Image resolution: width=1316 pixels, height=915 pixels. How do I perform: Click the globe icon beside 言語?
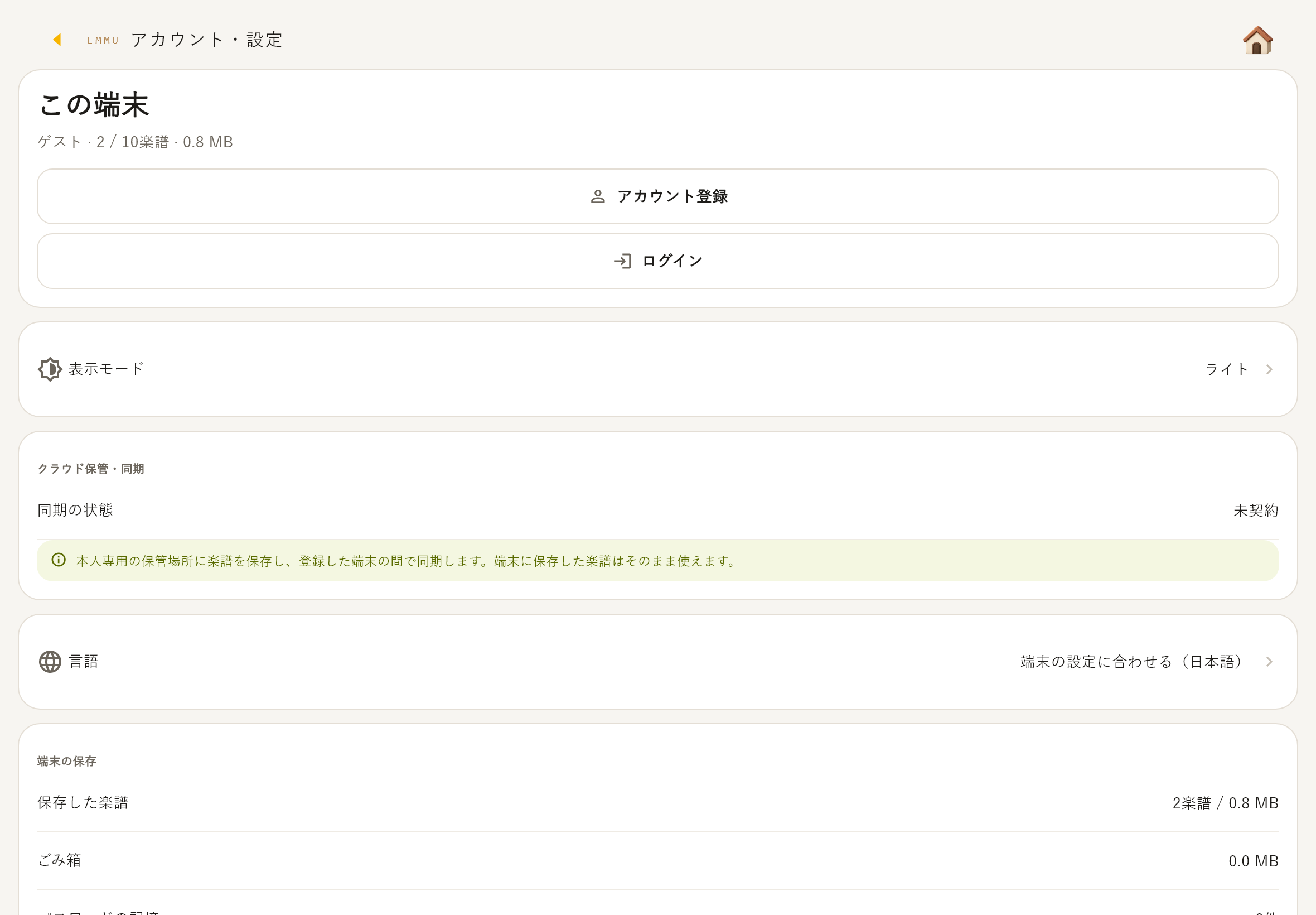coord(50,662)
